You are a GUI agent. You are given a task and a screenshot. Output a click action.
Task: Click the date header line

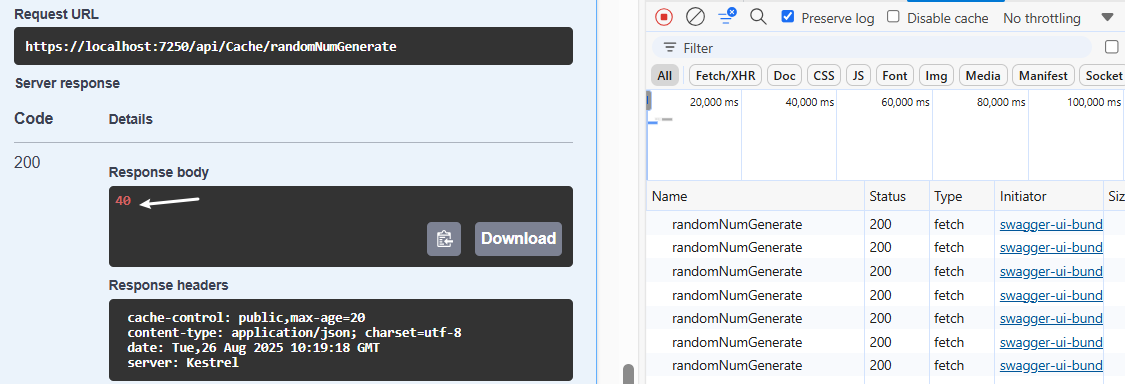click(x=253, y=348)
